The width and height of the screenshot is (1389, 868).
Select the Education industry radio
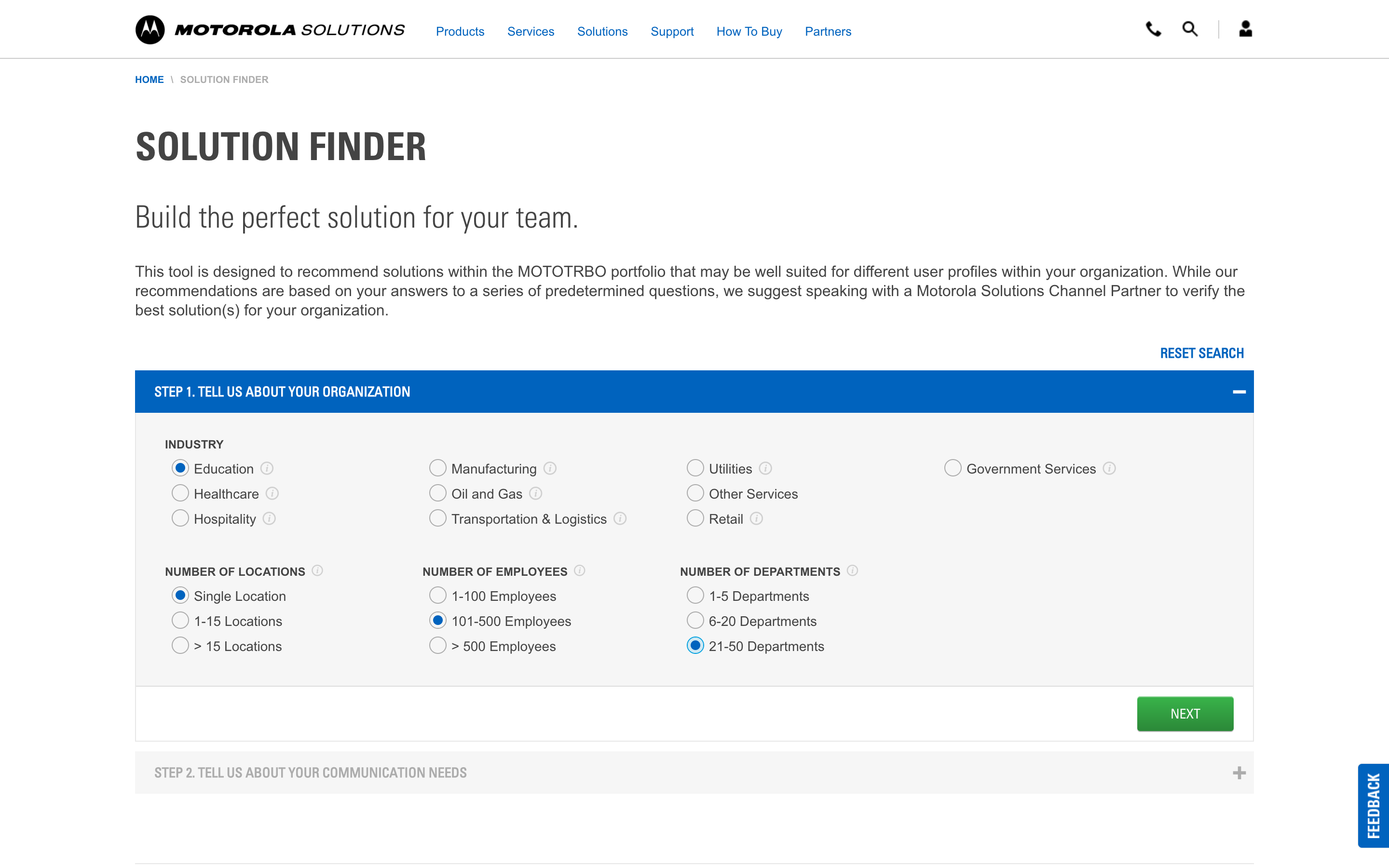pyautogui.click(x=180, y=468)
